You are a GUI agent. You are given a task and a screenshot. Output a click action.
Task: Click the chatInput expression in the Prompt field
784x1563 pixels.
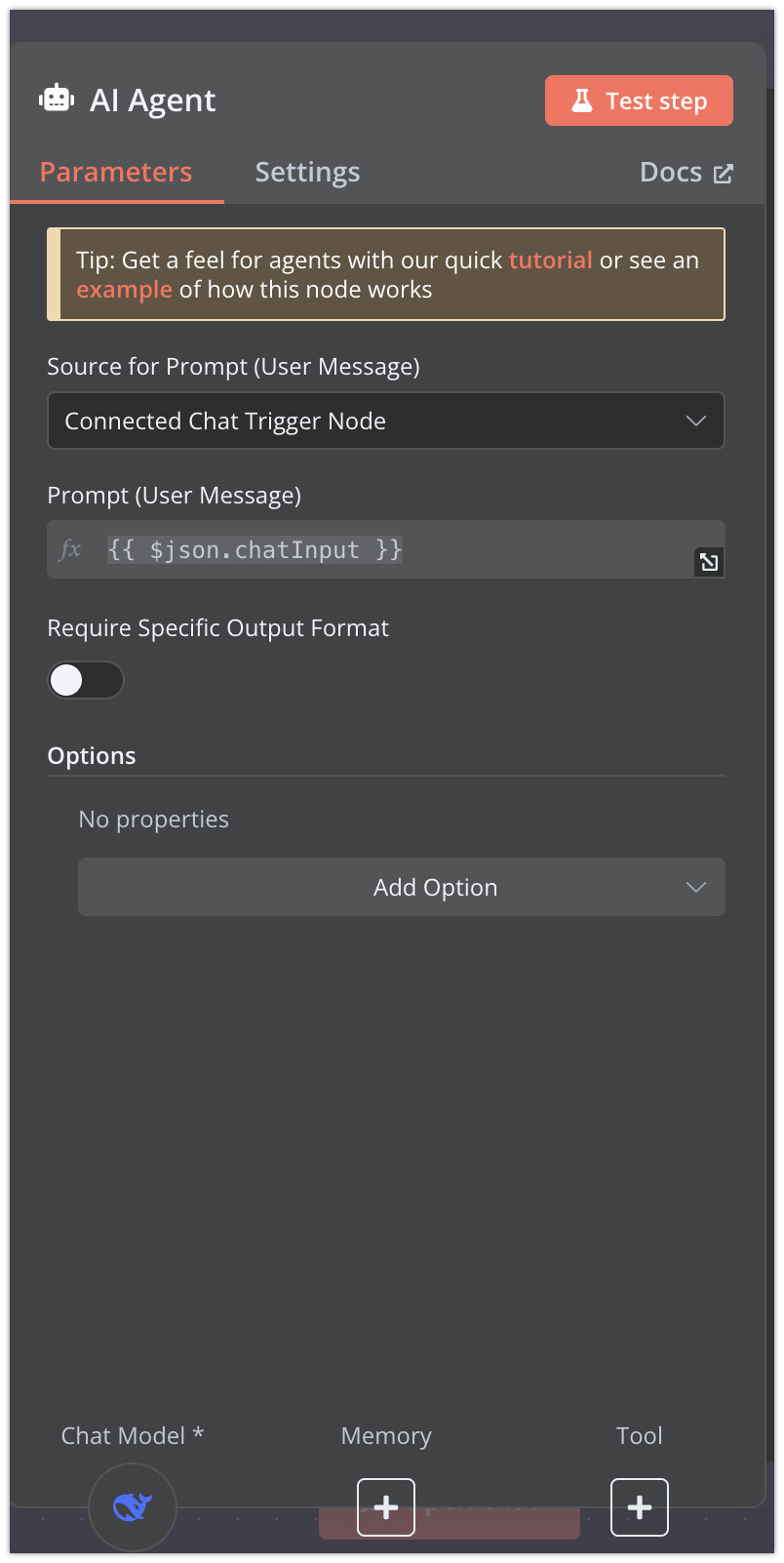click(254, 549)
